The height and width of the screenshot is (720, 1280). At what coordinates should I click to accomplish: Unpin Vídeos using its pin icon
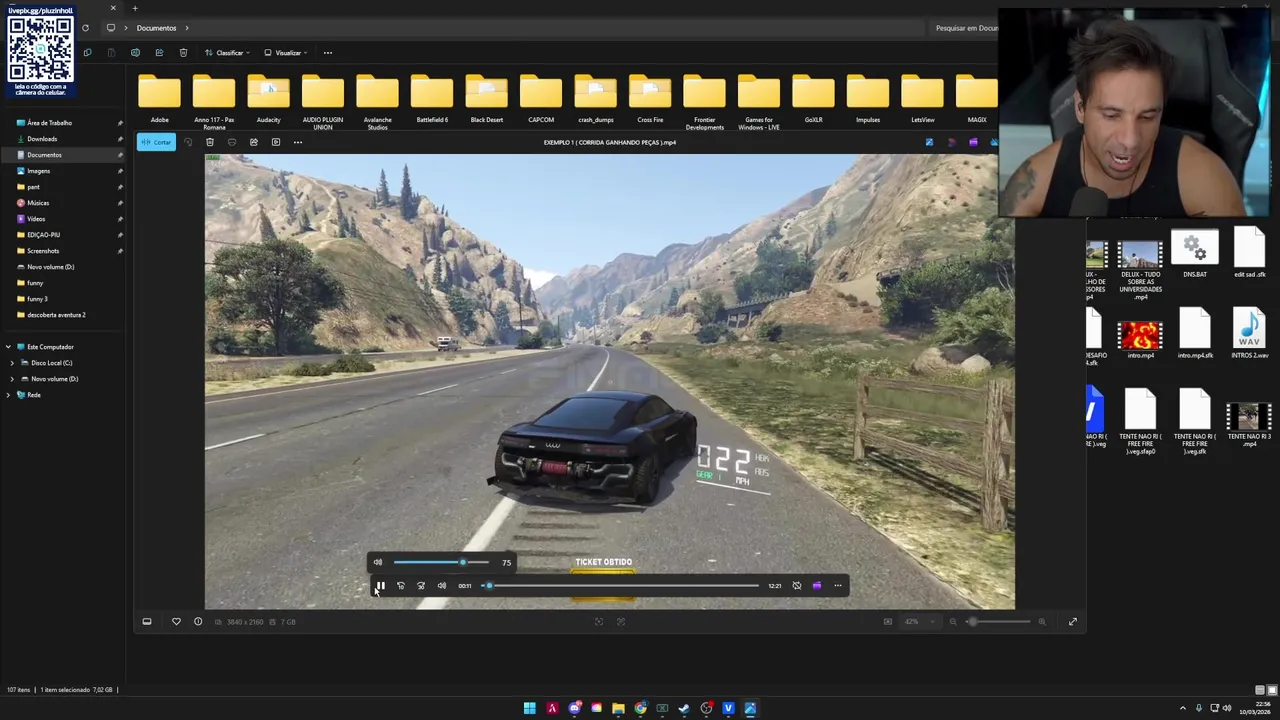[x=120, y=219]
